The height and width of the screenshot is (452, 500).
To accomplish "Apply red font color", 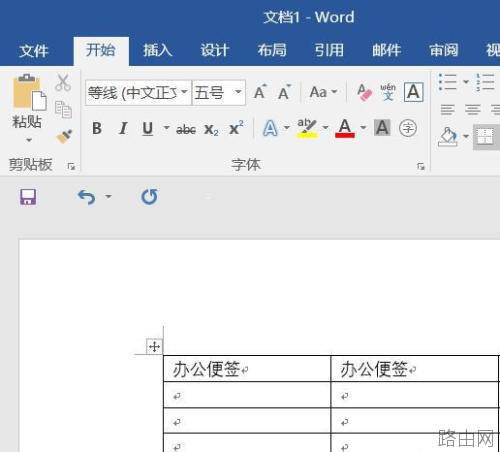I will 345,128.
